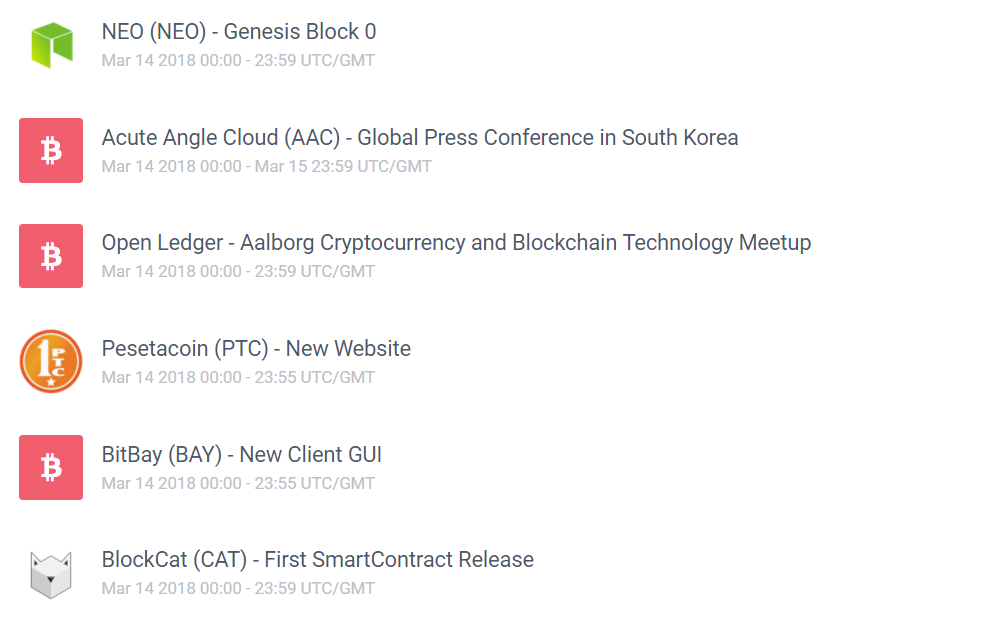Open NEO Genesis Block 0 event title

239,32
